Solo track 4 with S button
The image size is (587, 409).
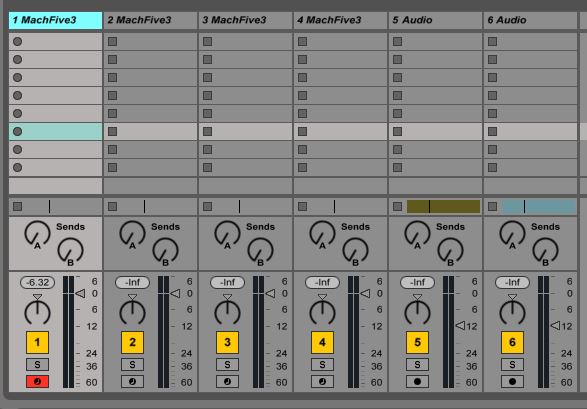click(x=322, y=364)
